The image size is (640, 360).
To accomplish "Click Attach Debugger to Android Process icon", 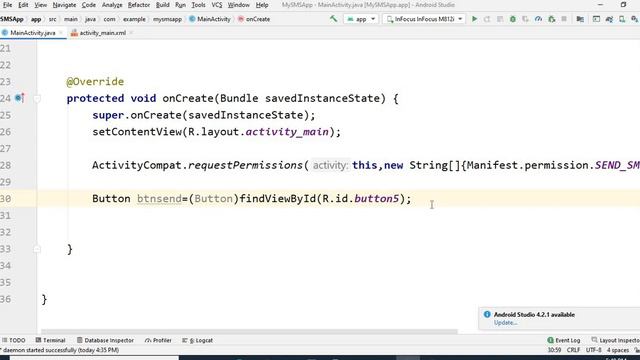I will (x=551, y=19).
